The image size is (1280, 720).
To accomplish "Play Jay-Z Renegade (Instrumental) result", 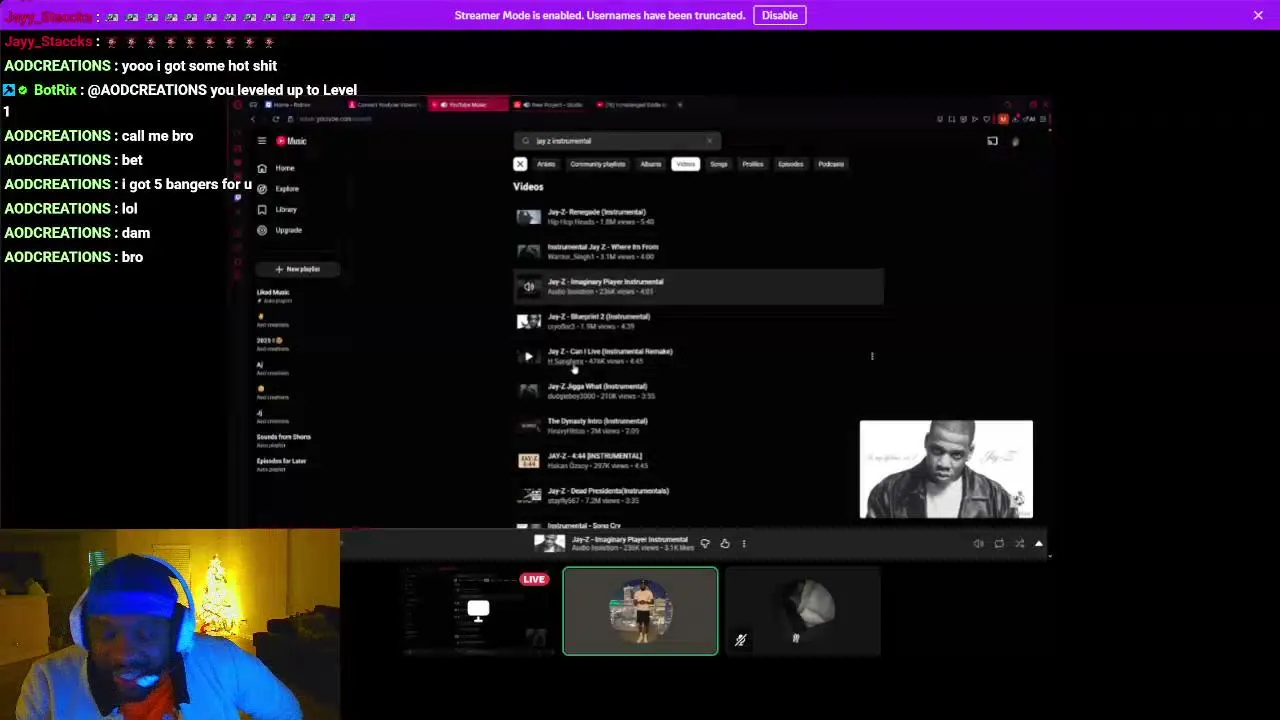I will (x=698, y=216).
